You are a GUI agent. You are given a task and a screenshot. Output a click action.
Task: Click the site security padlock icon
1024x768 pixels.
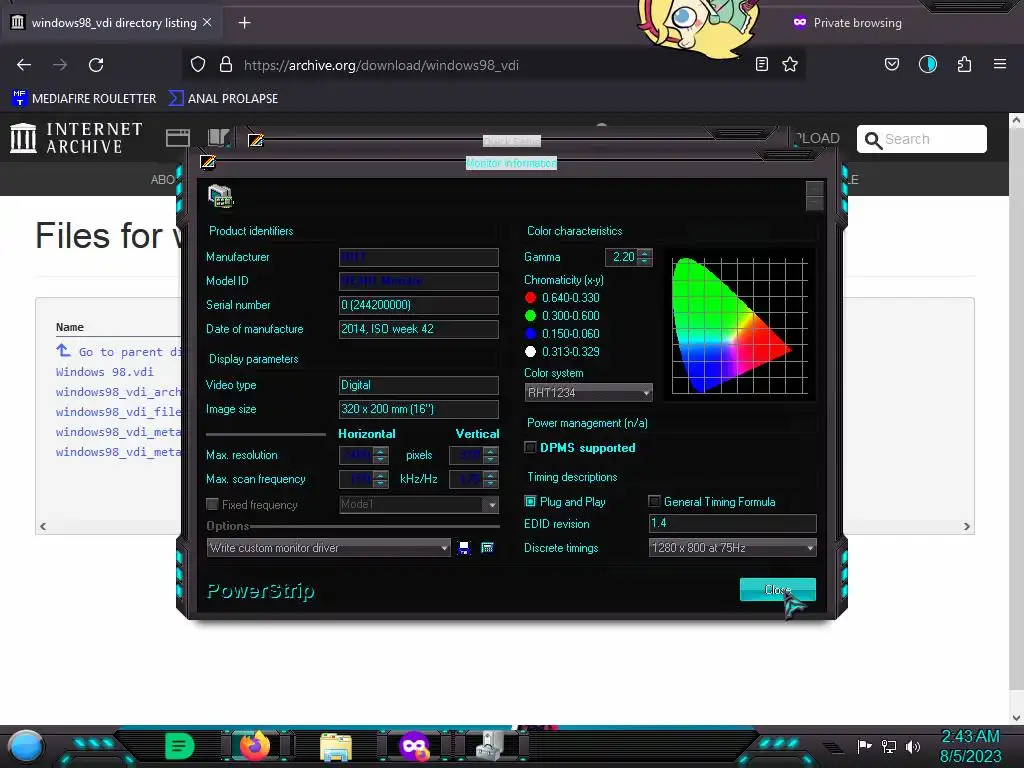click(x=226, y=64)
